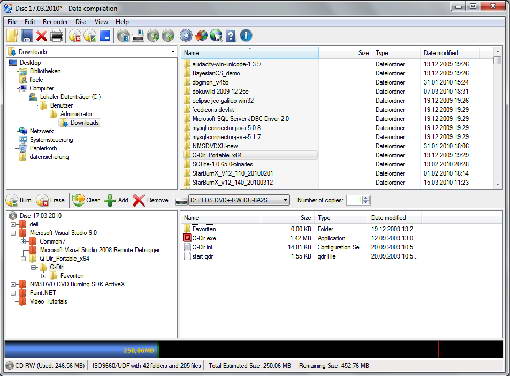
Task: Open the recorder drive selection dropdown
Action: point(285,200)
